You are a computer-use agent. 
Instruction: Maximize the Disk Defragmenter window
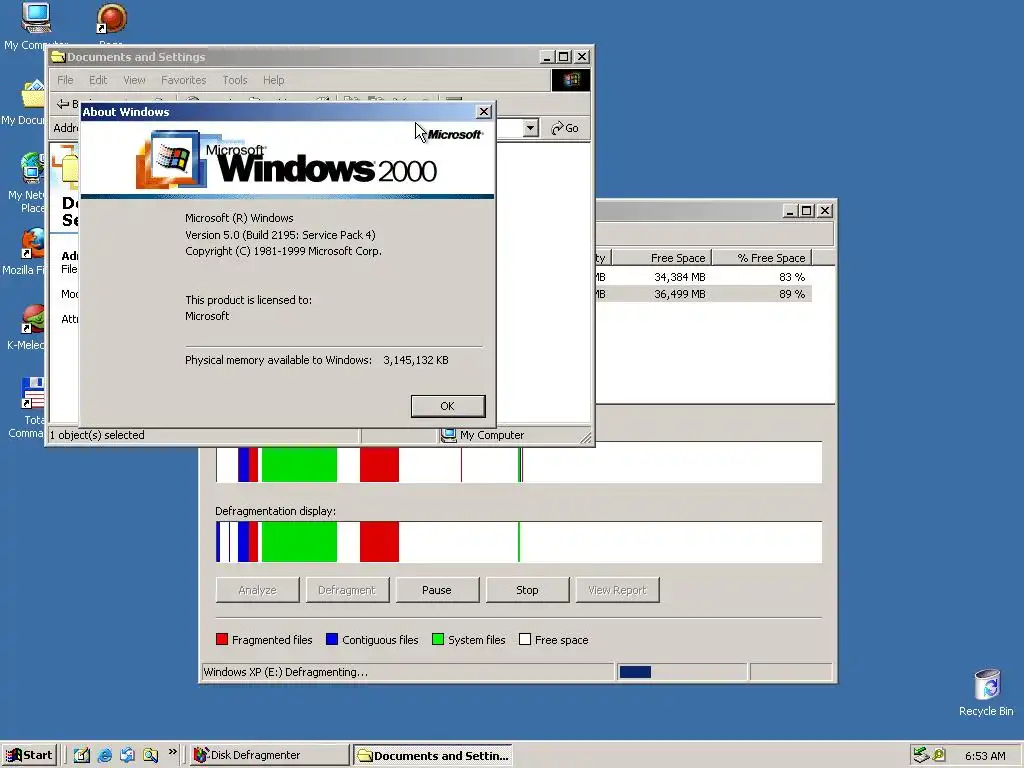pyautogui.click(x=807, y=211)
